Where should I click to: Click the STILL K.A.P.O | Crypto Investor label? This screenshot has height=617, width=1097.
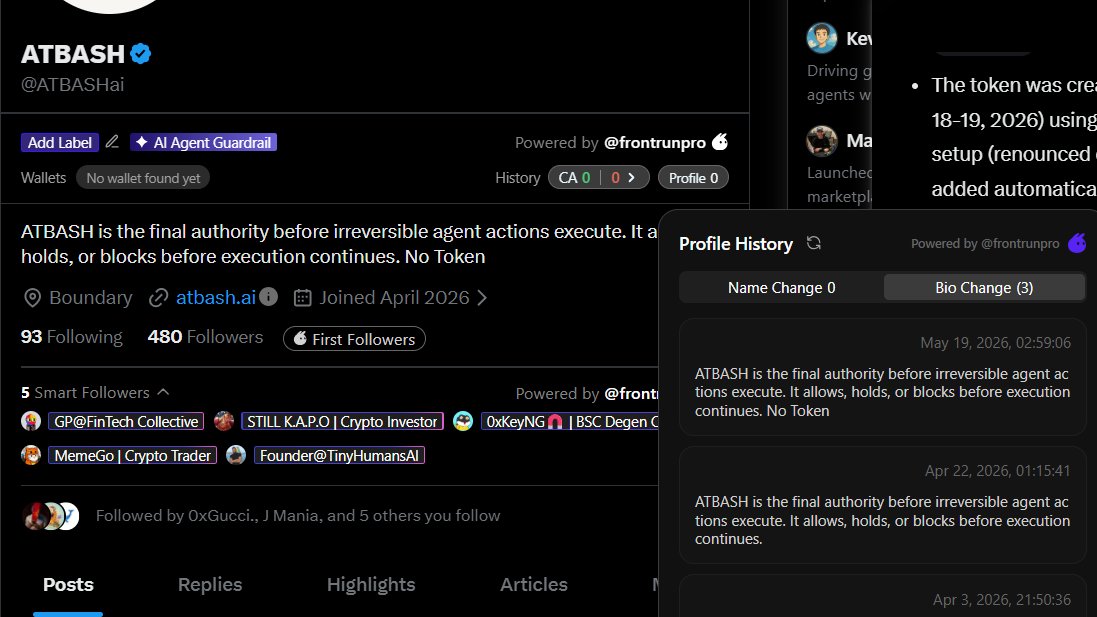[342, 421]
